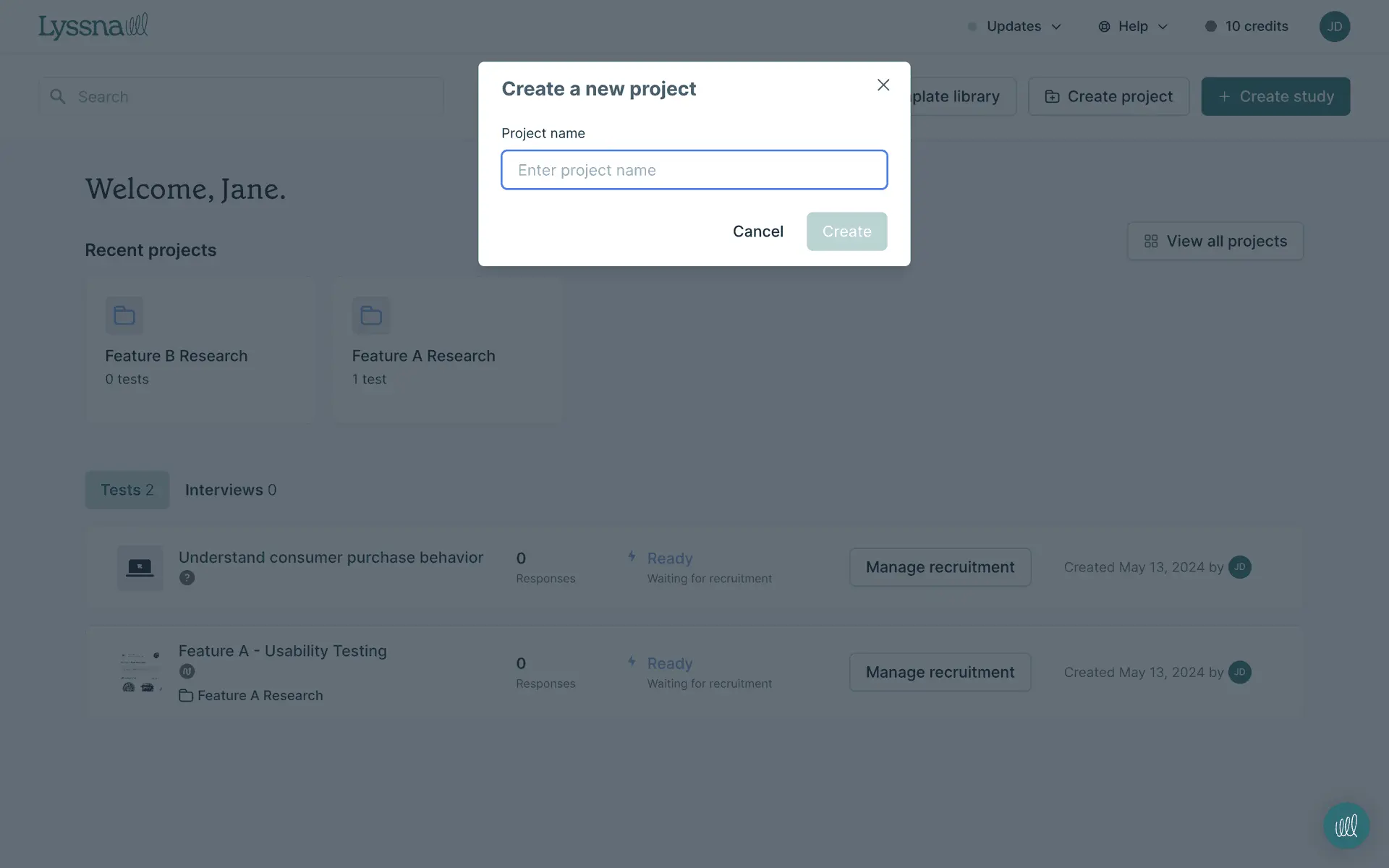Image resolution: width=1389 pixels, height=868 pixels.
Task: Open the Lyssna chat widget icon
Action: point(1346,826)
